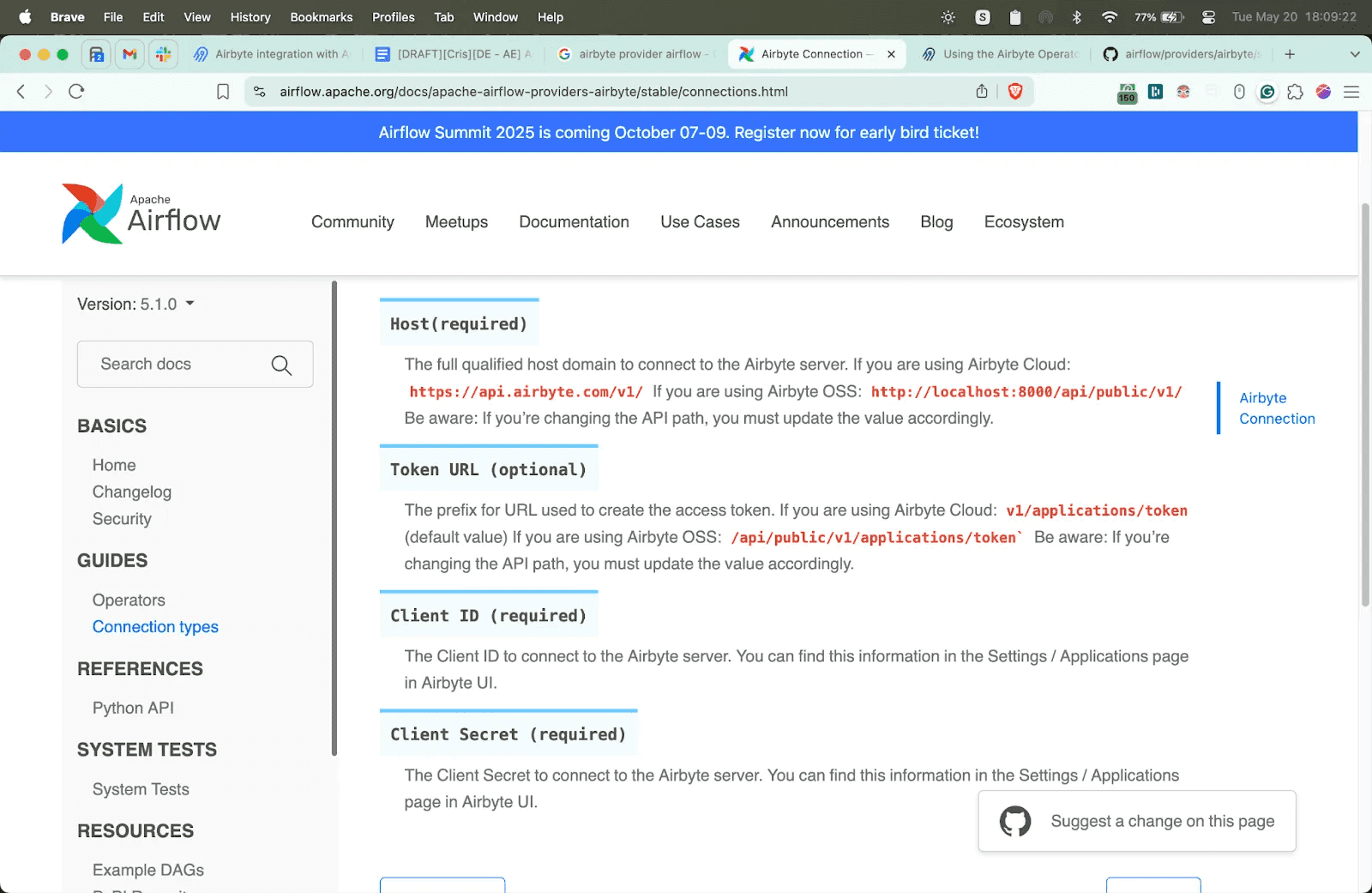Open Blog in site navigation
This screenshot has width=1372, height=893.
(x=936, y=222)
